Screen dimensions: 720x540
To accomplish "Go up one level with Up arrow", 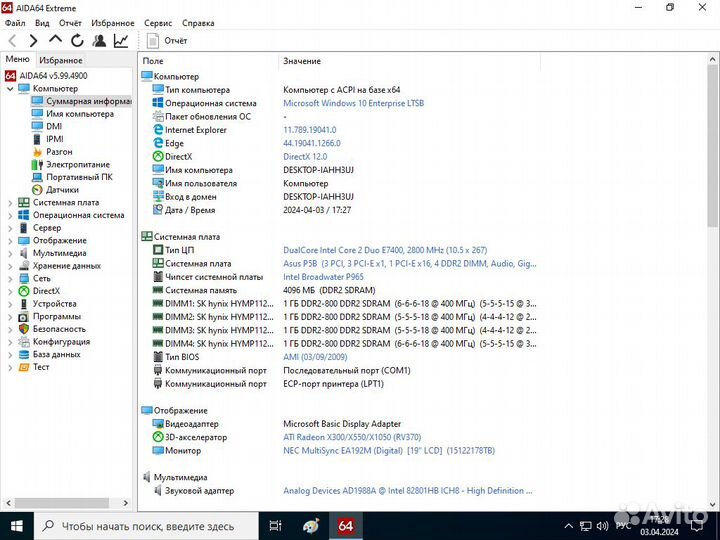I will 55,40.
